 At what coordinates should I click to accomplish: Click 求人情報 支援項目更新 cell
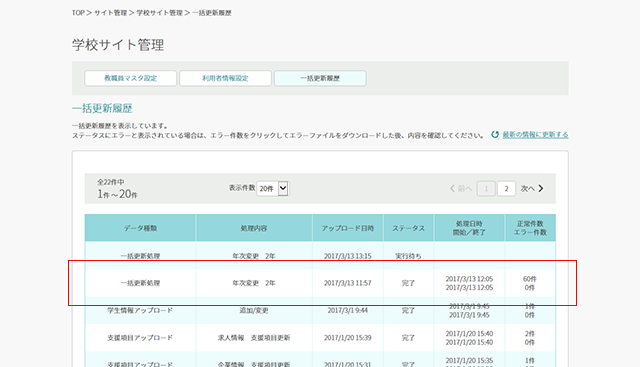(254, 338)
